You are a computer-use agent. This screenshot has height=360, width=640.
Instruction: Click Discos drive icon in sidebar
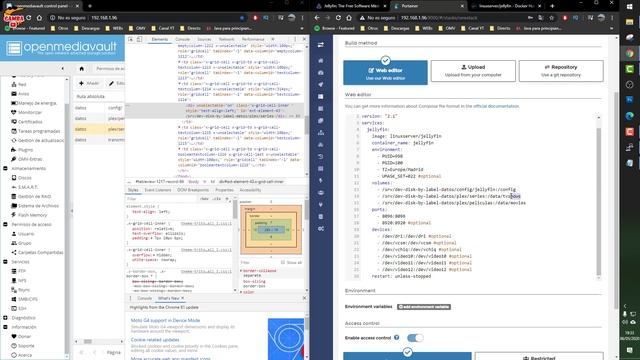tap(14, 178)
